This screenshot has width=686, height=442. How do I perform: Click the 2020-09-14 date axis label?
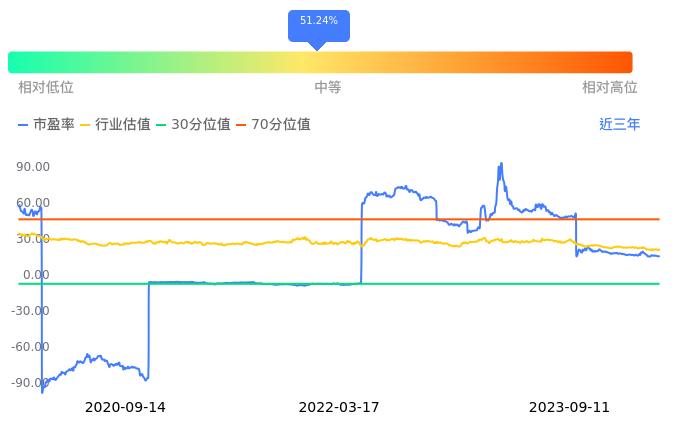tap(125, 408)
